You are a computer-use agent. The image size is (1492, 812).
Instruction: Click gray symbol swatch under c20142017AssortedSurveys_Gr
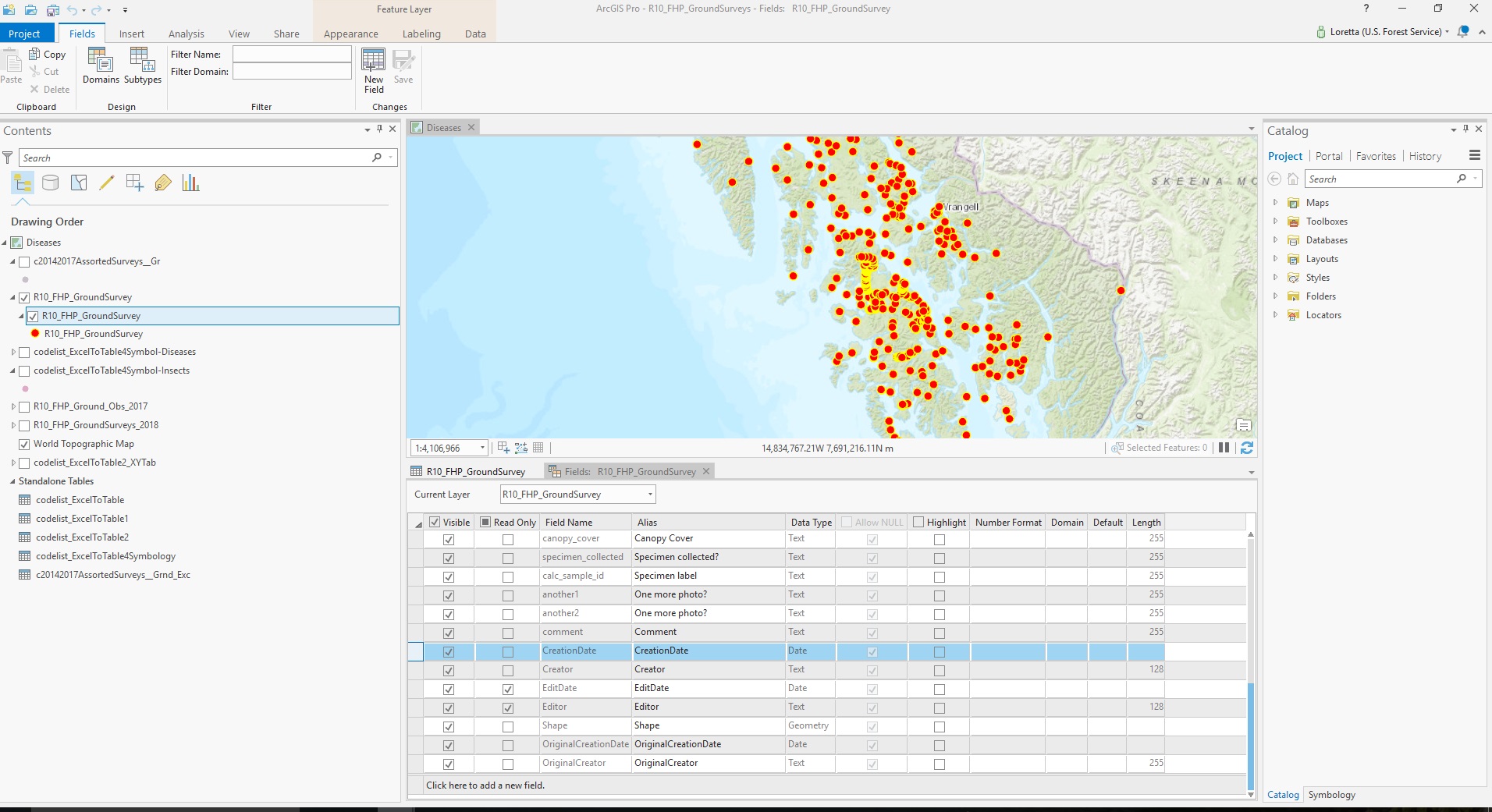click(25, 279)
